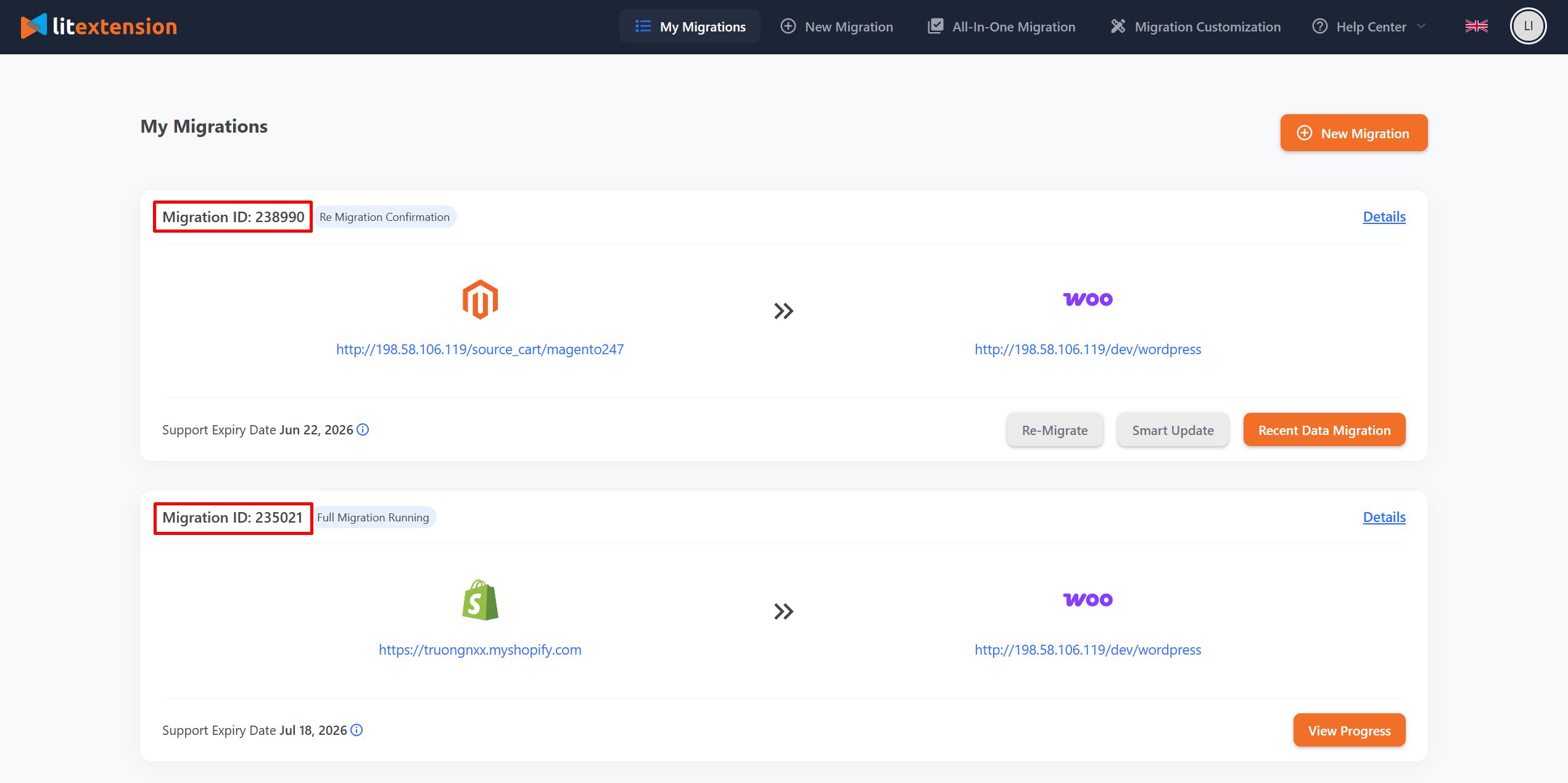Click the Help Center question mark icon

(1320, 26)
